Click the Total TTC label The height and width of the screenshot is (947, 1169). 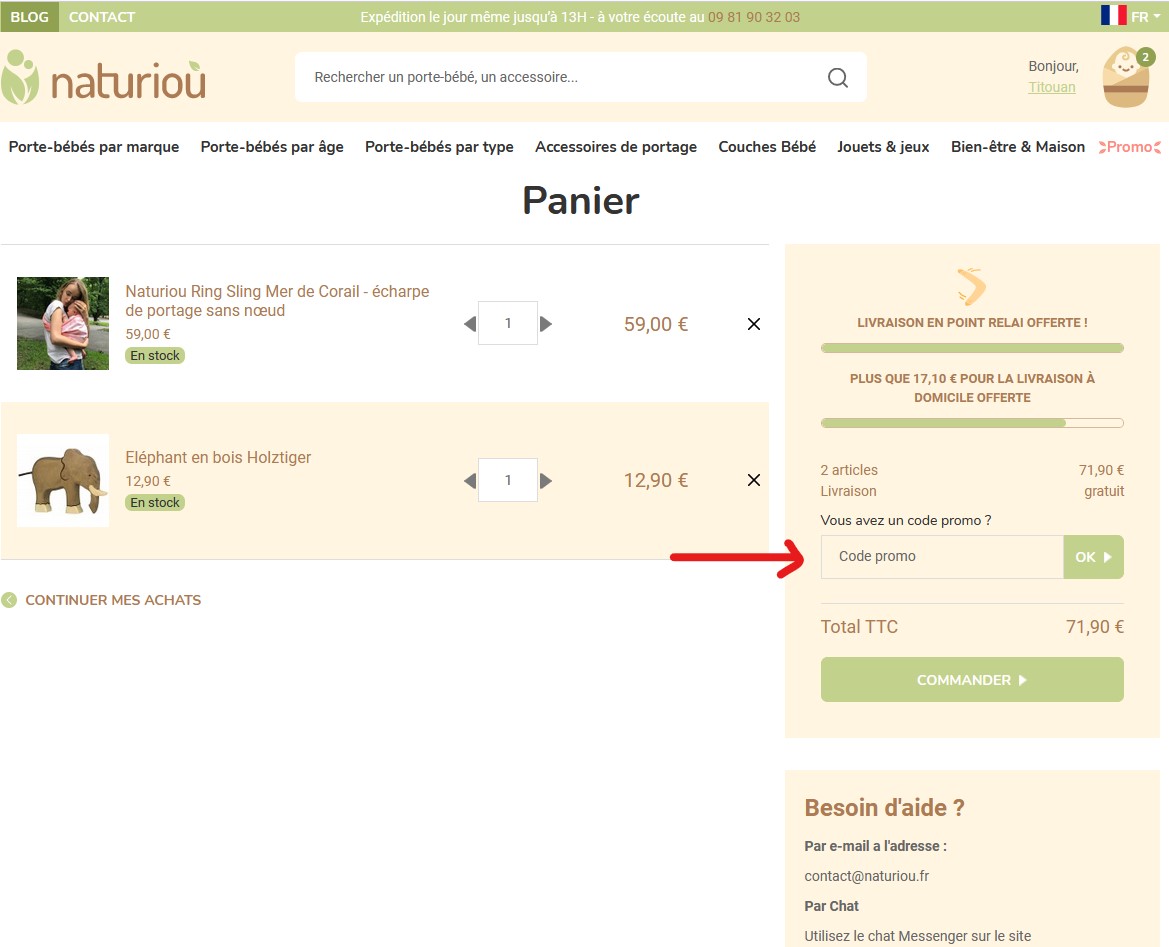[859, 626]
